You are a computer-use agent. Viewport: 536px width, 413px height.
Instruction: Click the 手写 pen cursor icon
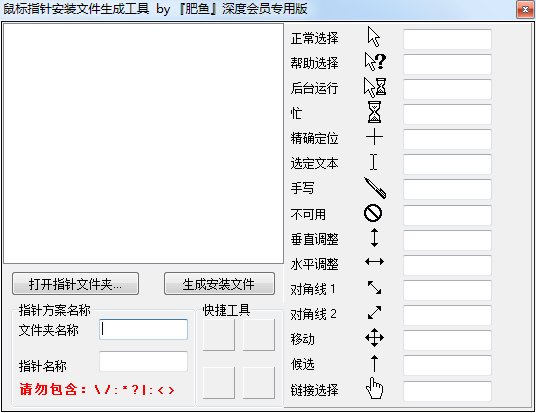point(375,188)
